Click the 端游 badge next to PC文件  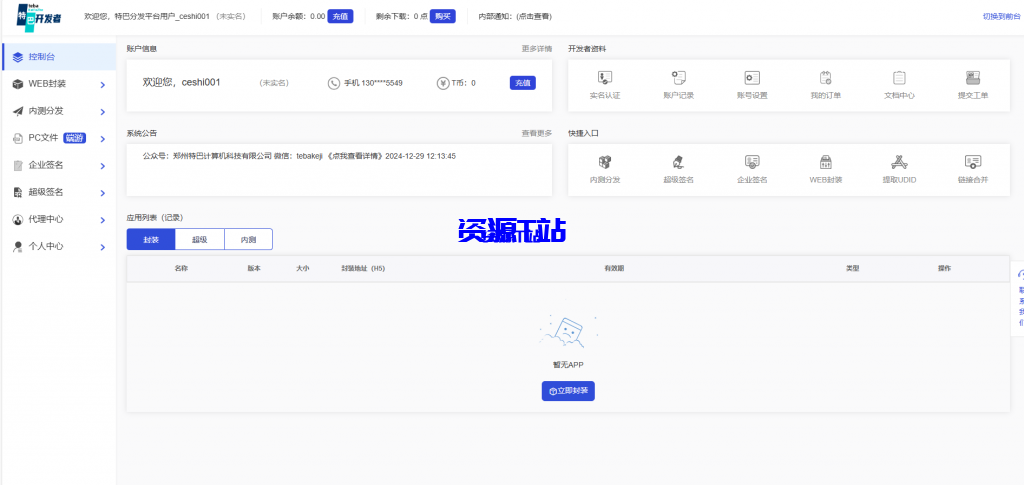pyautogui.click(x=75, y=138)
